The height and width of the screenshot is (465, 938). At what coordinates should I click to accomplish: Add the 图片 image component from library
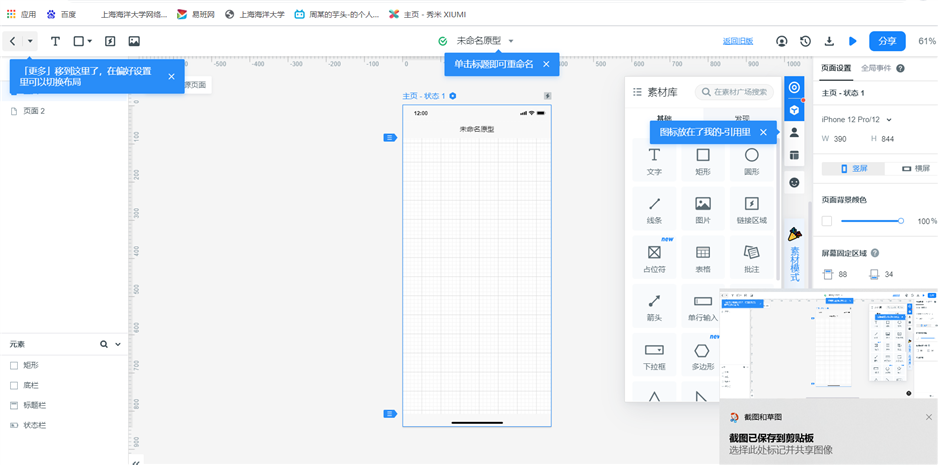tap(703, 208)
